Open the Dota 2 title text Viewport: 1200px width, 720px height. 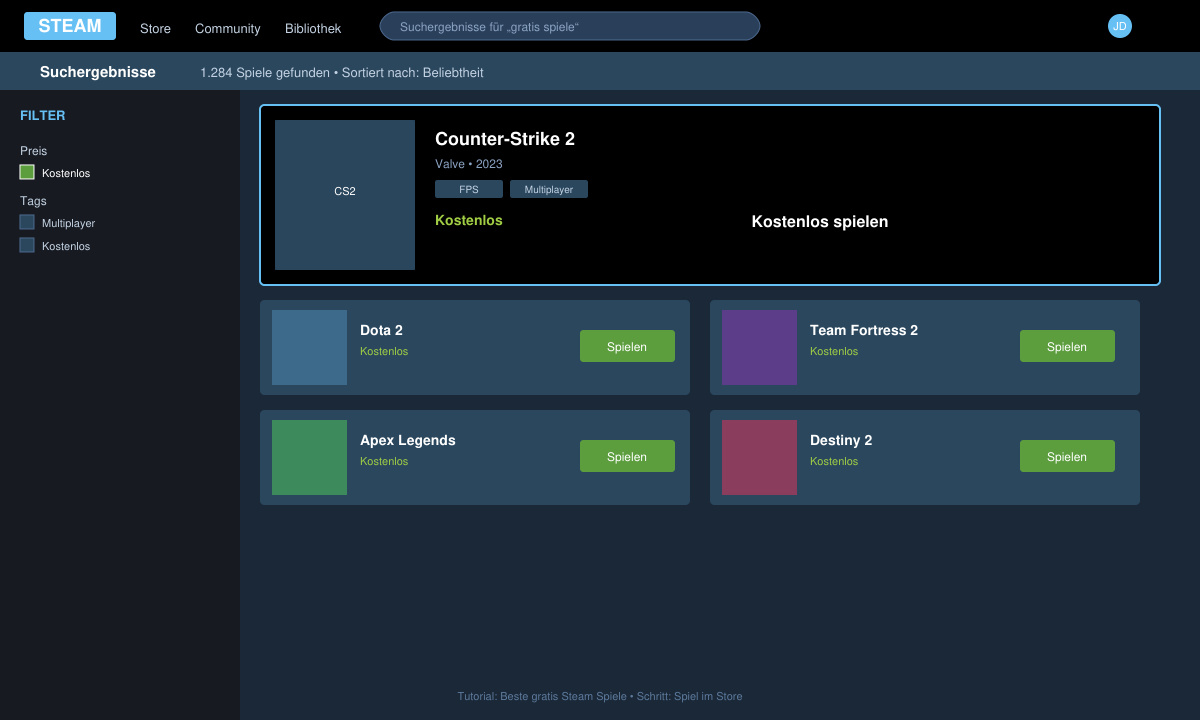(x=381, y=330)
